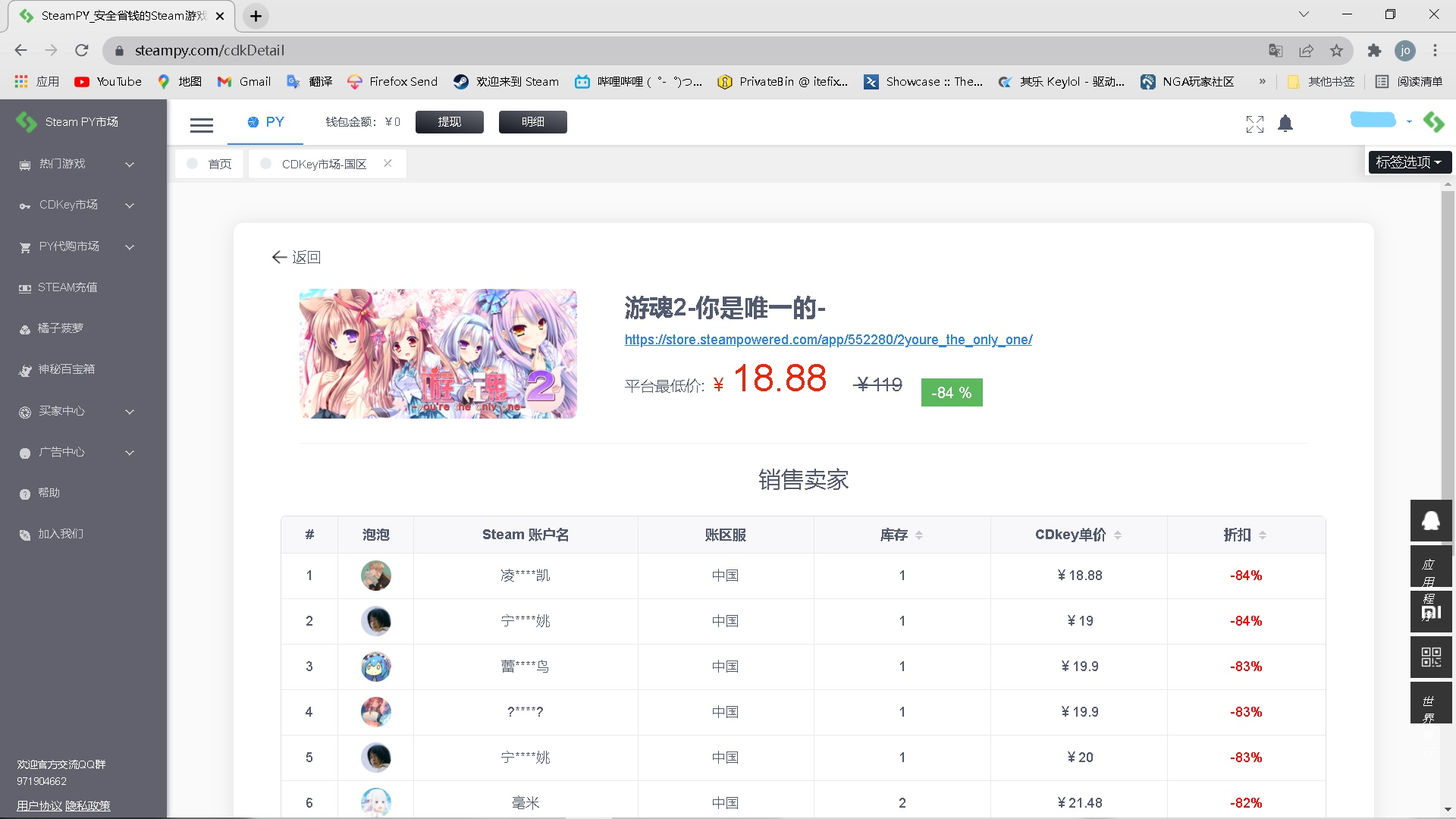Click the back arrow 返回

[x=296, y=258]
